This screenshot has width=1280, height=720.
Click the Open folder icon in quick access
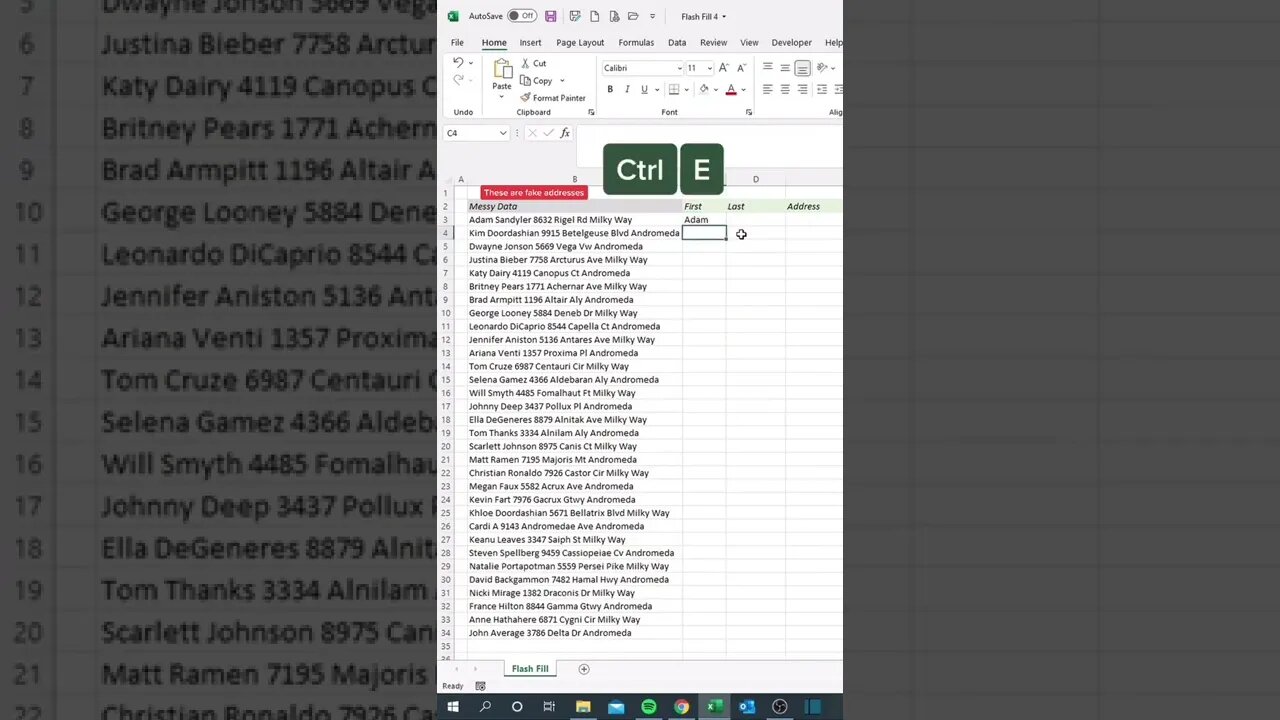633,16
